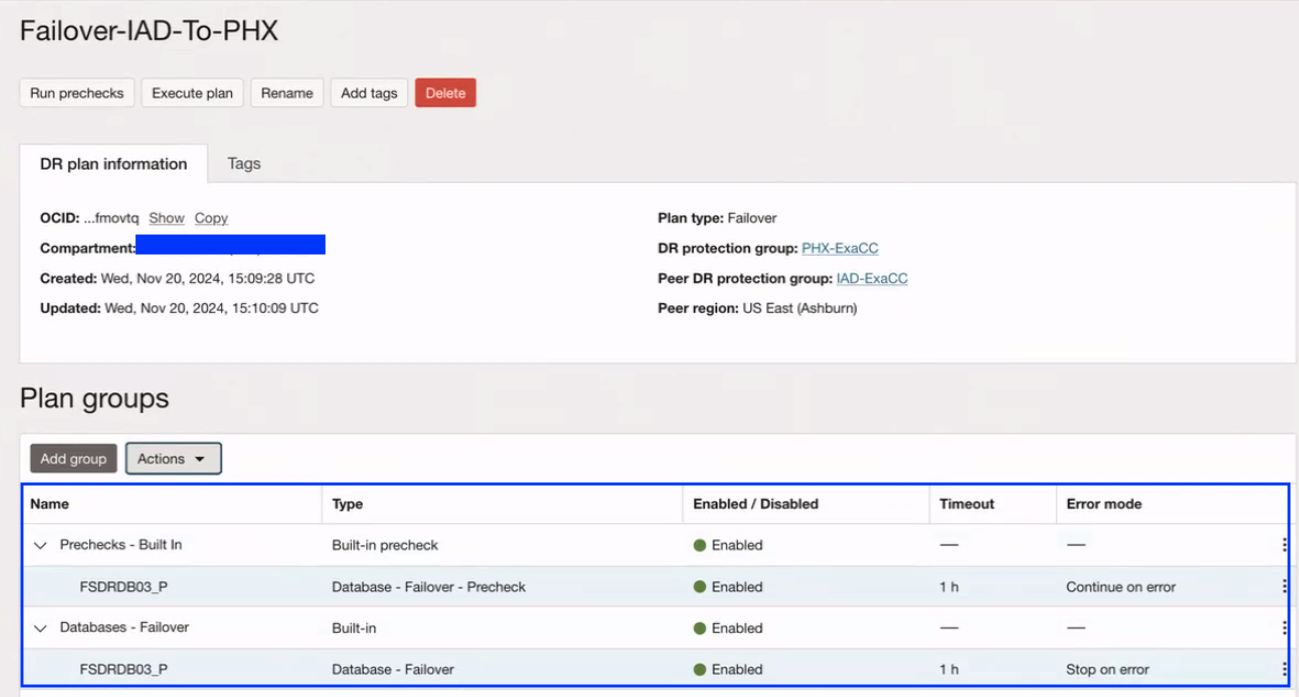The height and width of the screenshot is (697, 1299).
Task: Click 'Continue on error' cell
Action: [x=1121, y=587]
